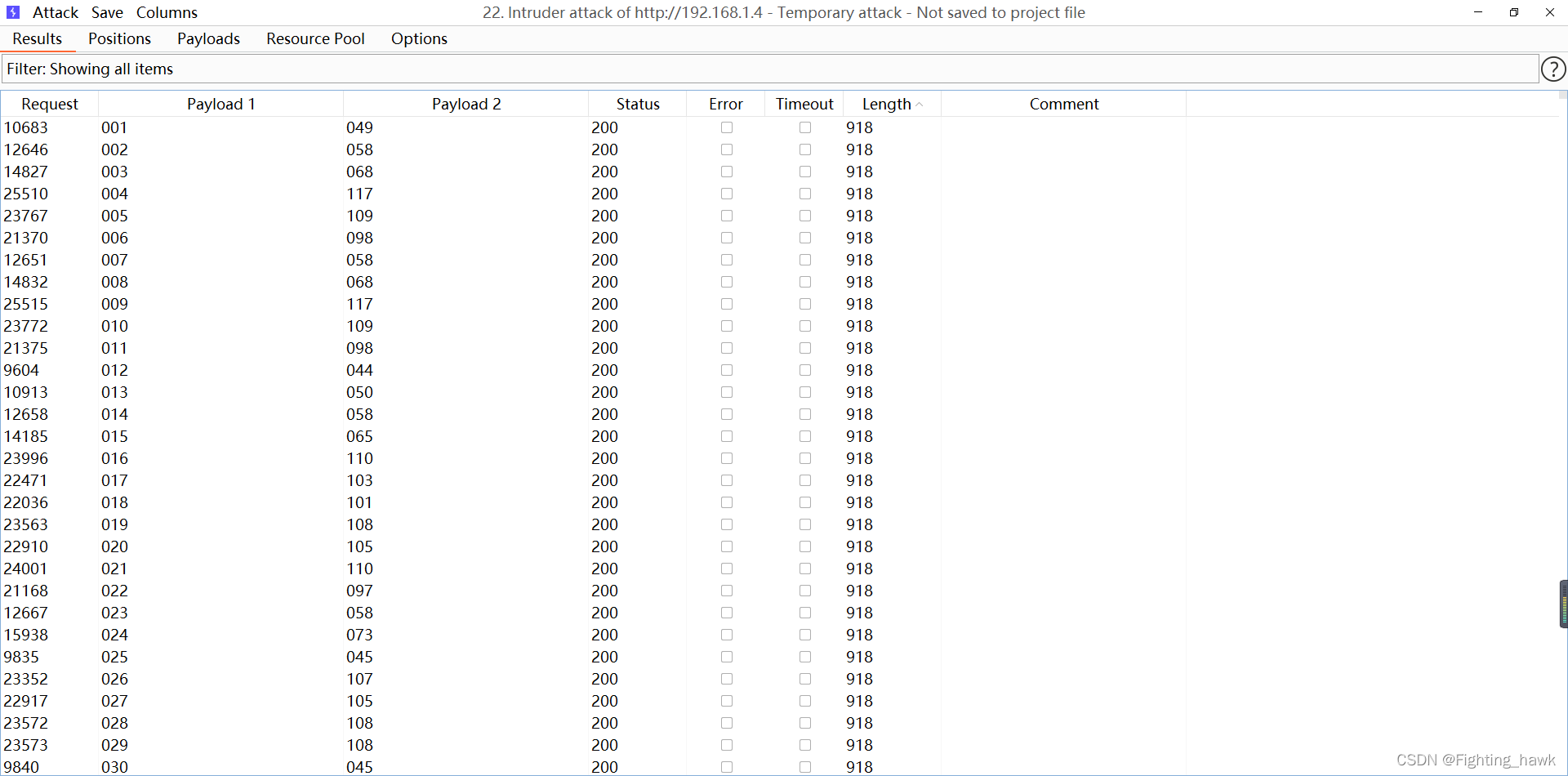Toggle Error checkbox for request 22036

click(x=727, y=502)
